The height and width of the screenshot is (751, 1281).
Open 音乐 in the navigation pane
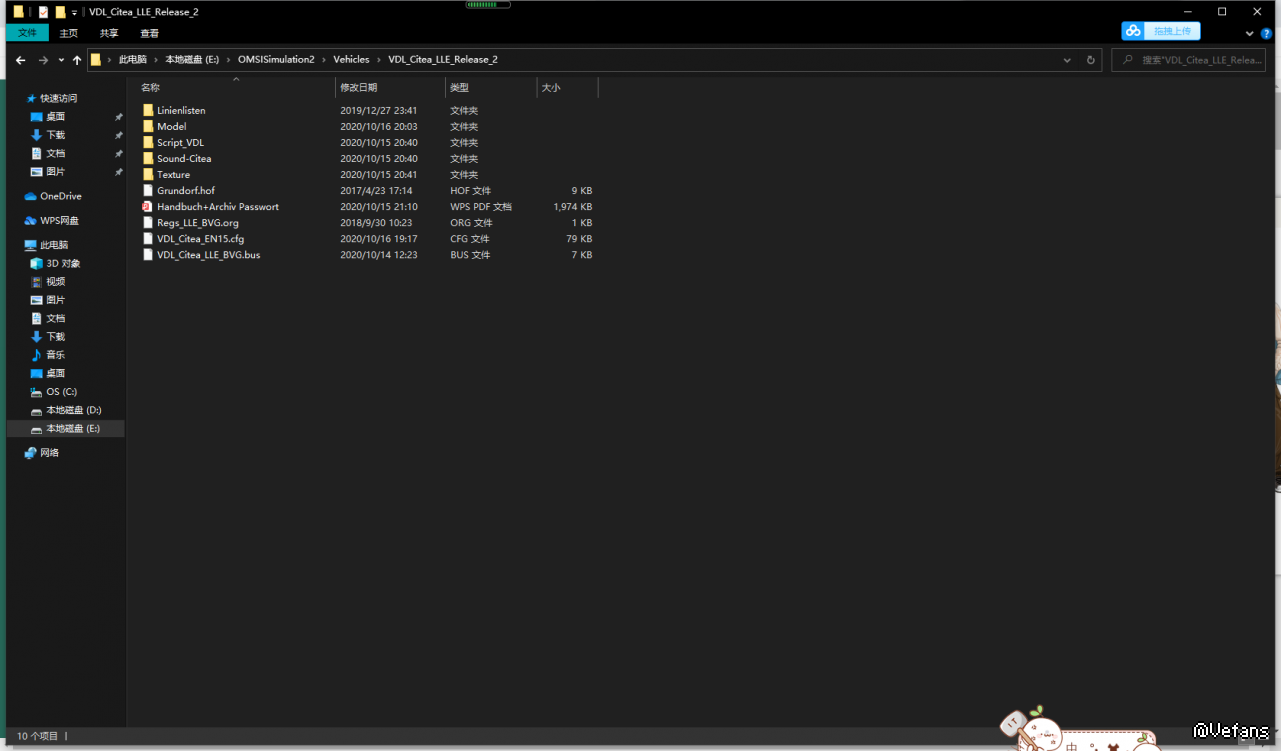click(x=55, y=355)
